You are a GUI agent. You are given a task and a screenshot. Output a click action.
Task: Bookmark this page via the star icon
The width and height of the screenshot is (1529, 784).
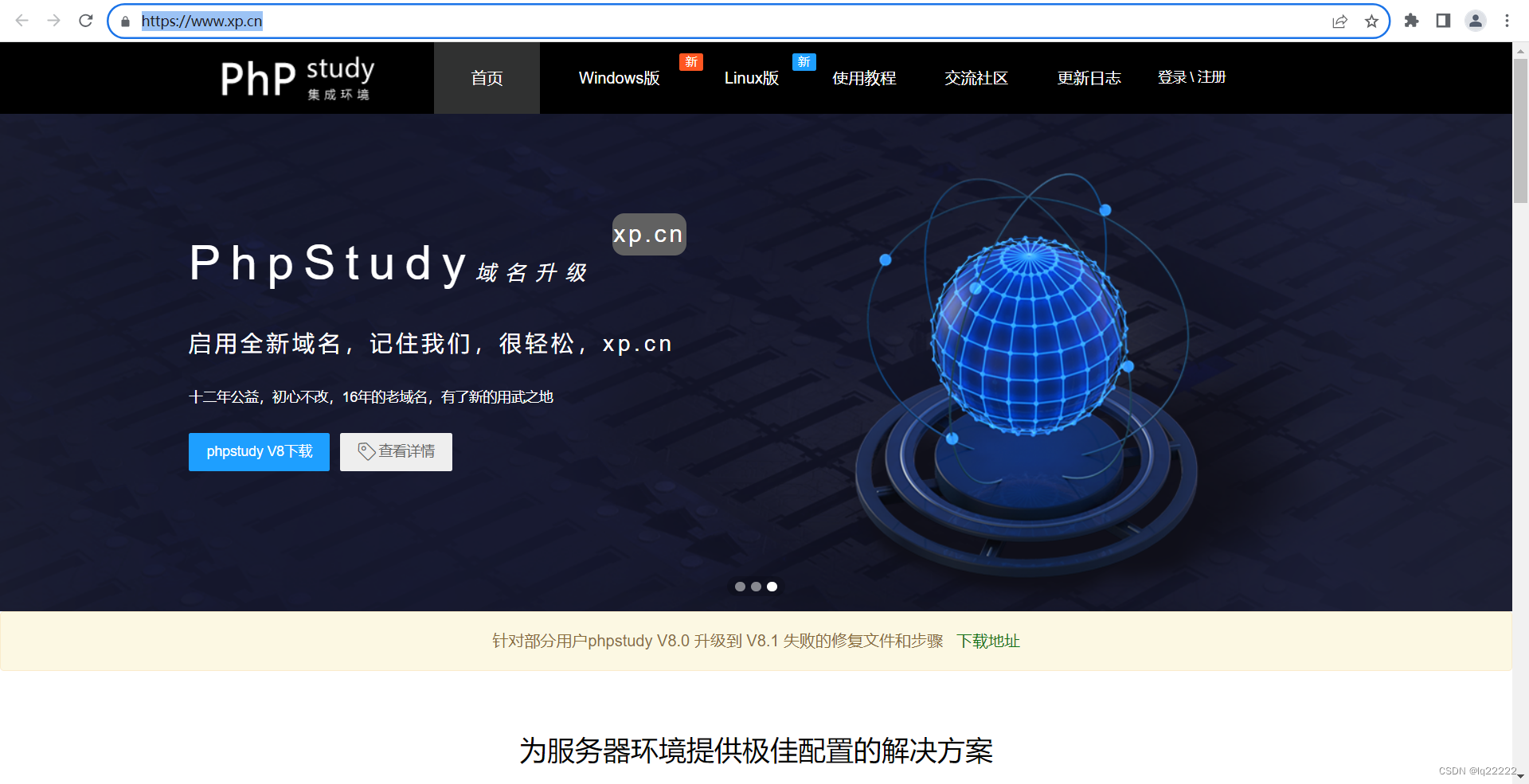coord(1371,21)
